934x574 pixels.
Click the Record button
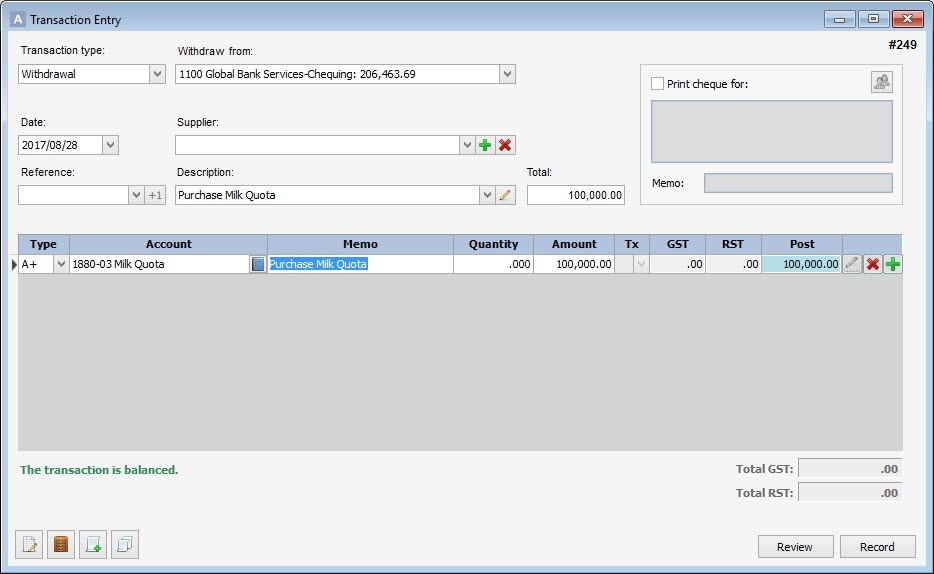tap(877, 547)
